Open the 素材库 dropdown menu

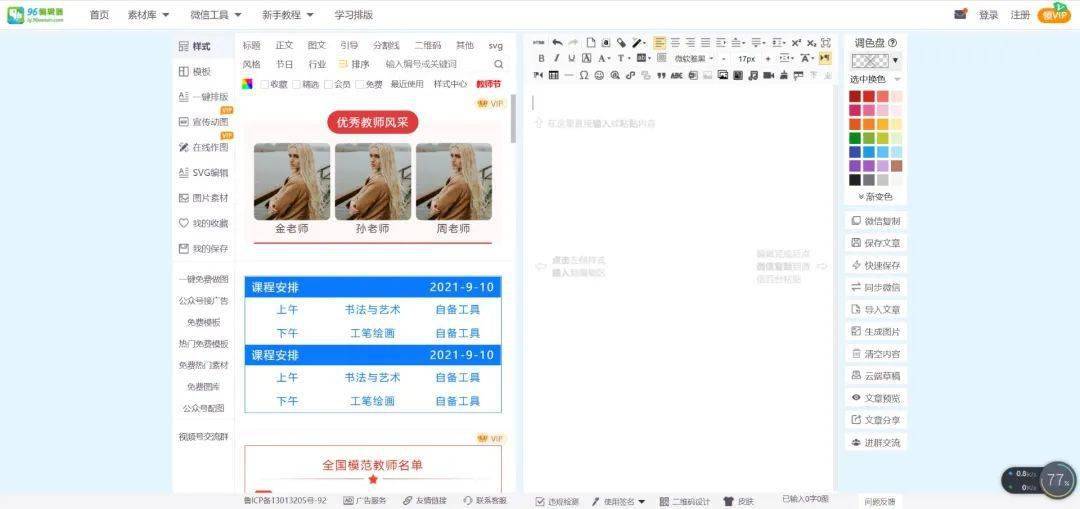pos(148,15)
